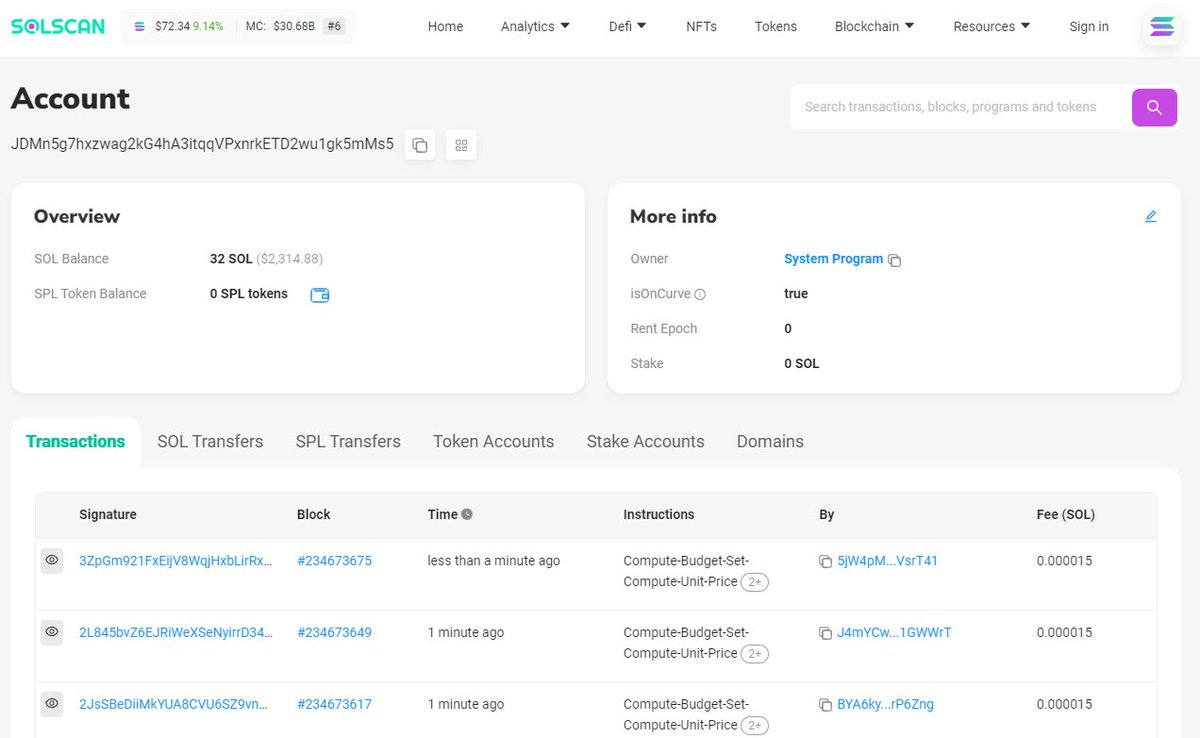Expand instructions badge for block #234673675
Image resolution: width=1200 pixels, height=738 pixels.
pos(754,582)
